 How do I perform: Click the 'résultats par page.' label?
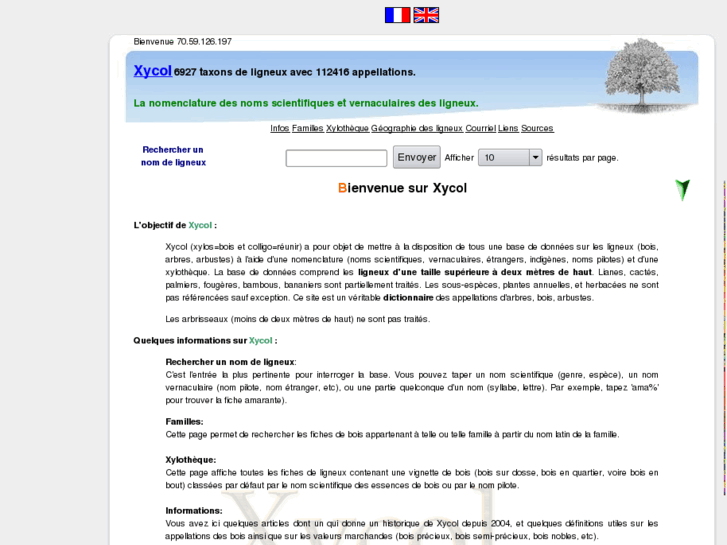[x=582, y=158]
